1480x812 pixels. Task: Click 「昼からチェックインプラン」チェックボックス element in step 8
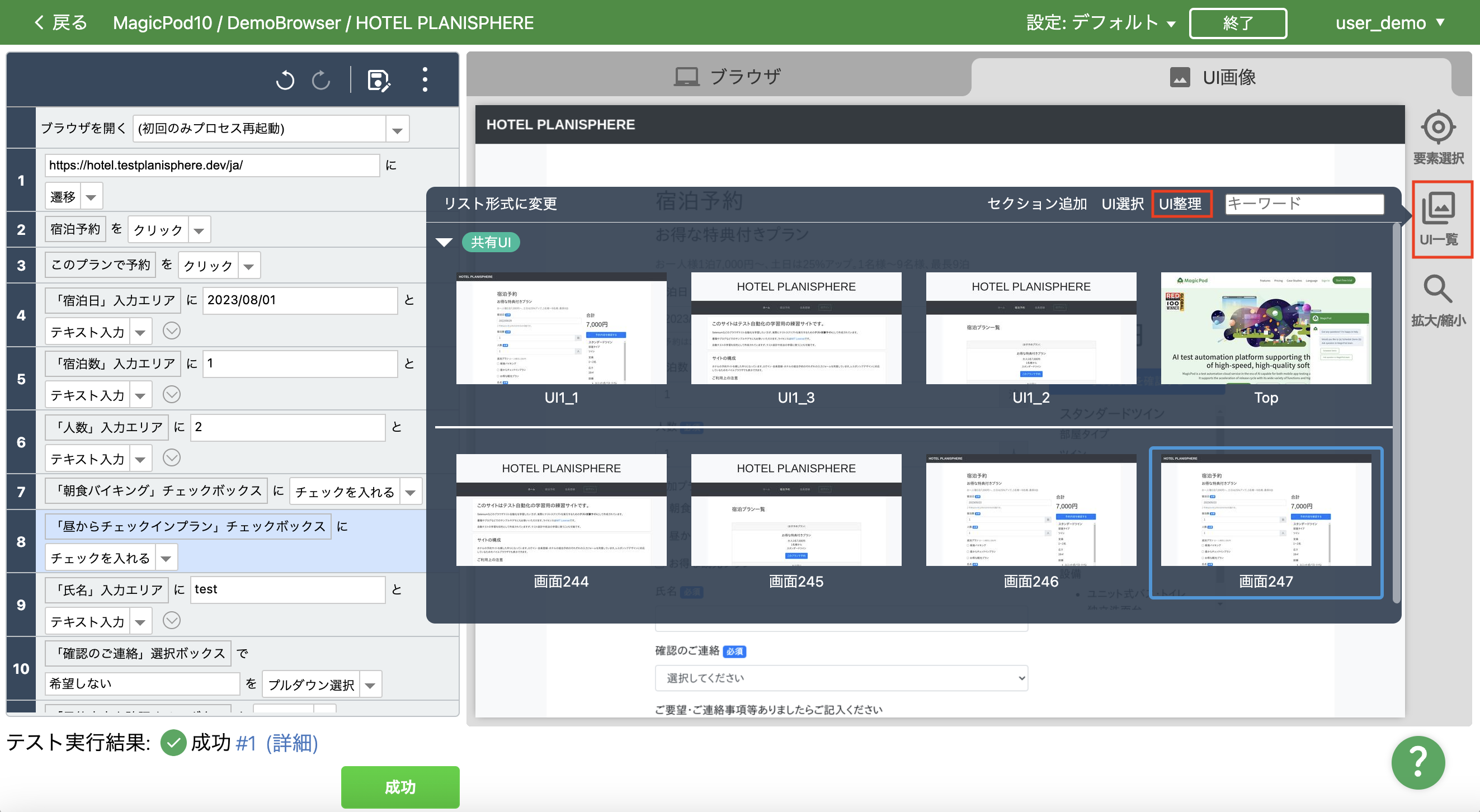[x=188, y=526]
